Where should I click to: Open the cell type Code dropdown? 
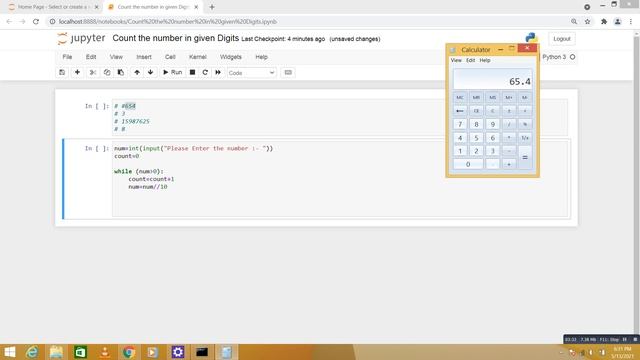click(251, 73)
